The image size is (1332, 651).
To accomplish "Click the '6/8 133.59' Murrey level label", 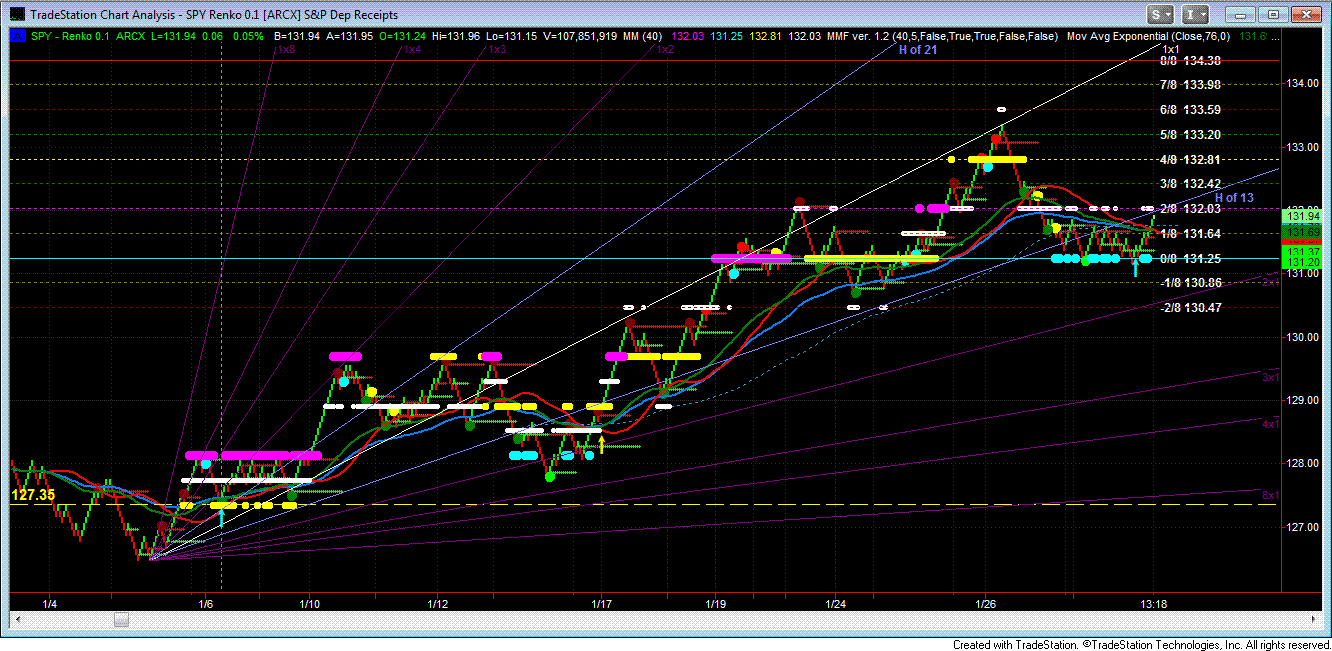I will (x=1190, y=110).
